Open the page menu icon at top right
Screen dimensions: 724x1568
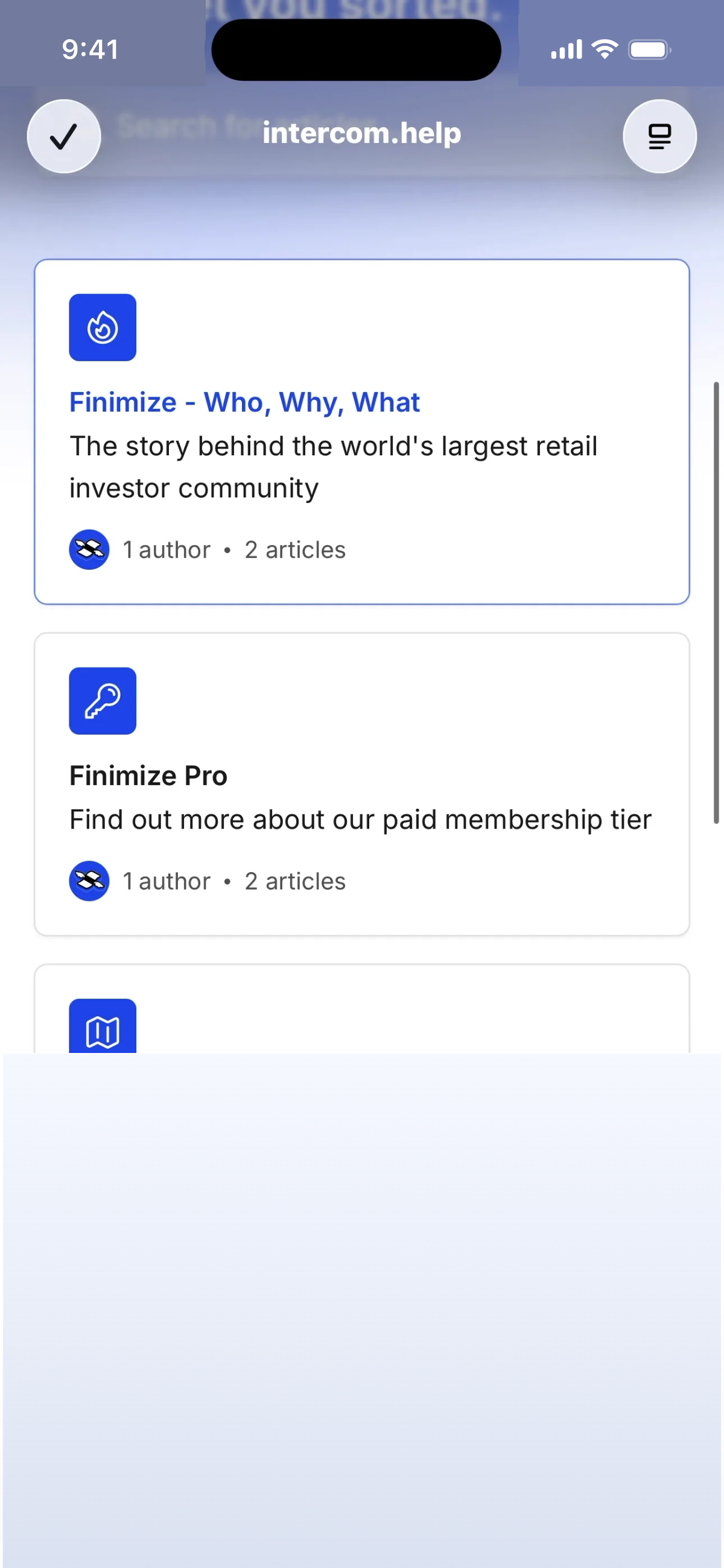[x=659, y=136]
